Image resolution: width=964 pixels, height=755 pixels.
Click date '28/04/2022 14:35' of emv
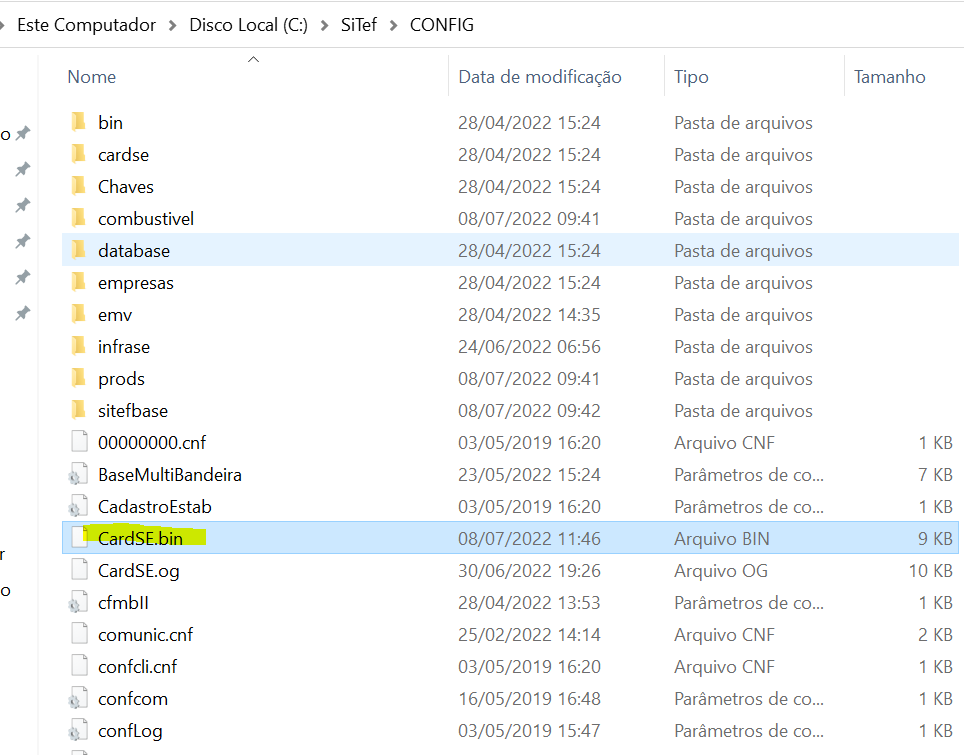point(529,315)
